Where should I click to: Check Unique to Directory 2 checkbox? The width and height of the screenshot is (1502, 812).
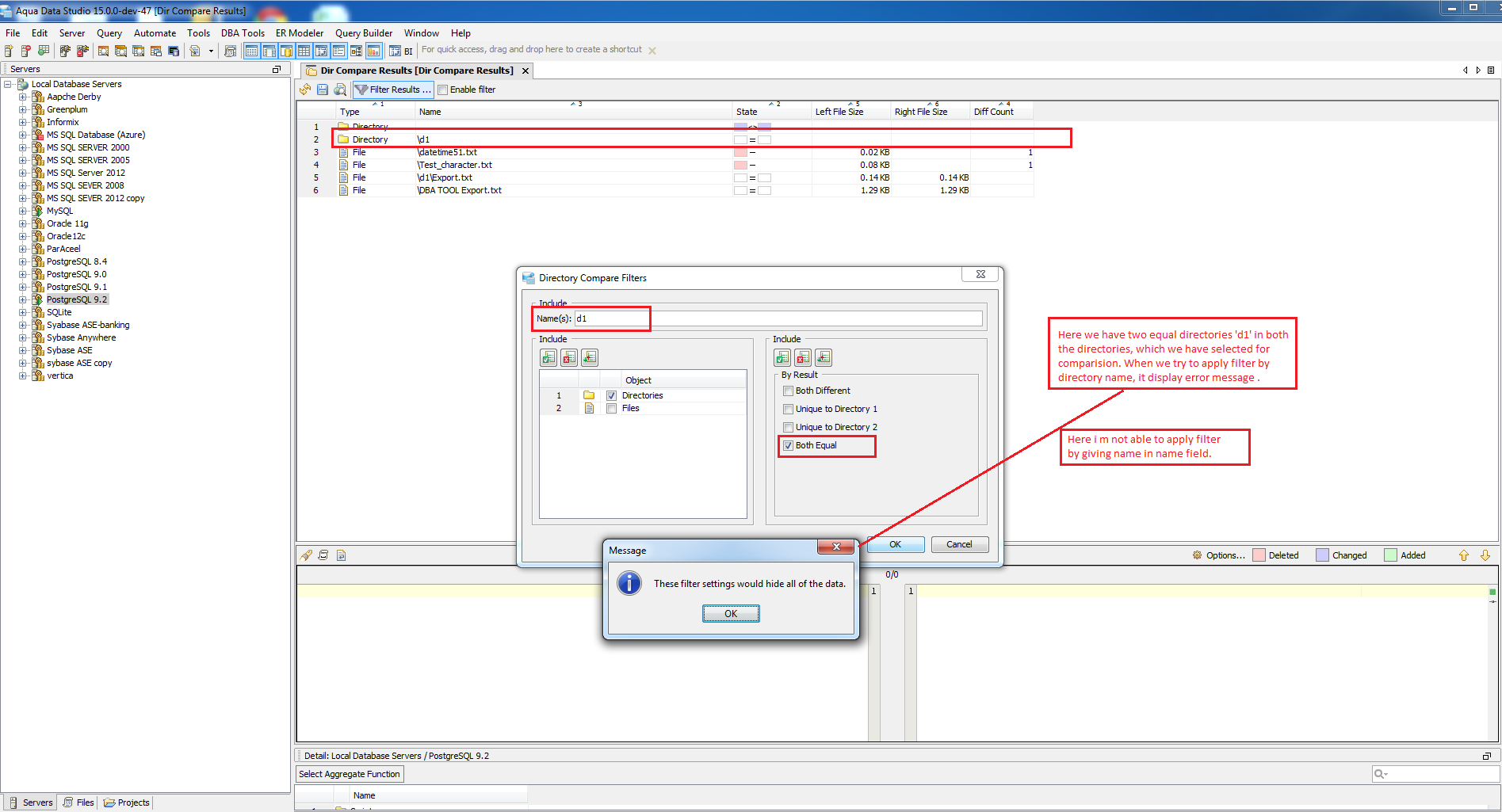pyautogui.click(x=788, y=427)
